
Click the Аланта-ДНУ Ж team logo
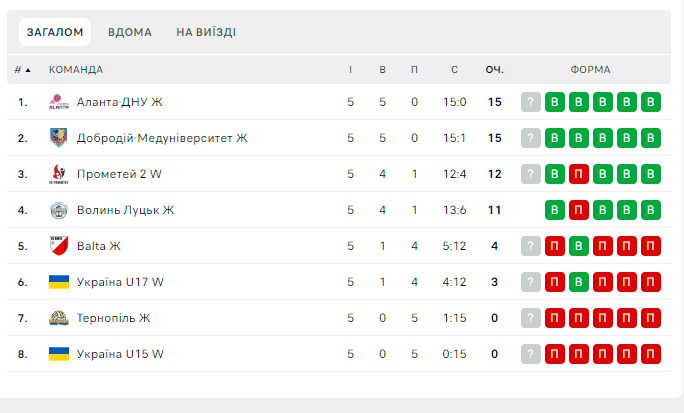point(58,102)
